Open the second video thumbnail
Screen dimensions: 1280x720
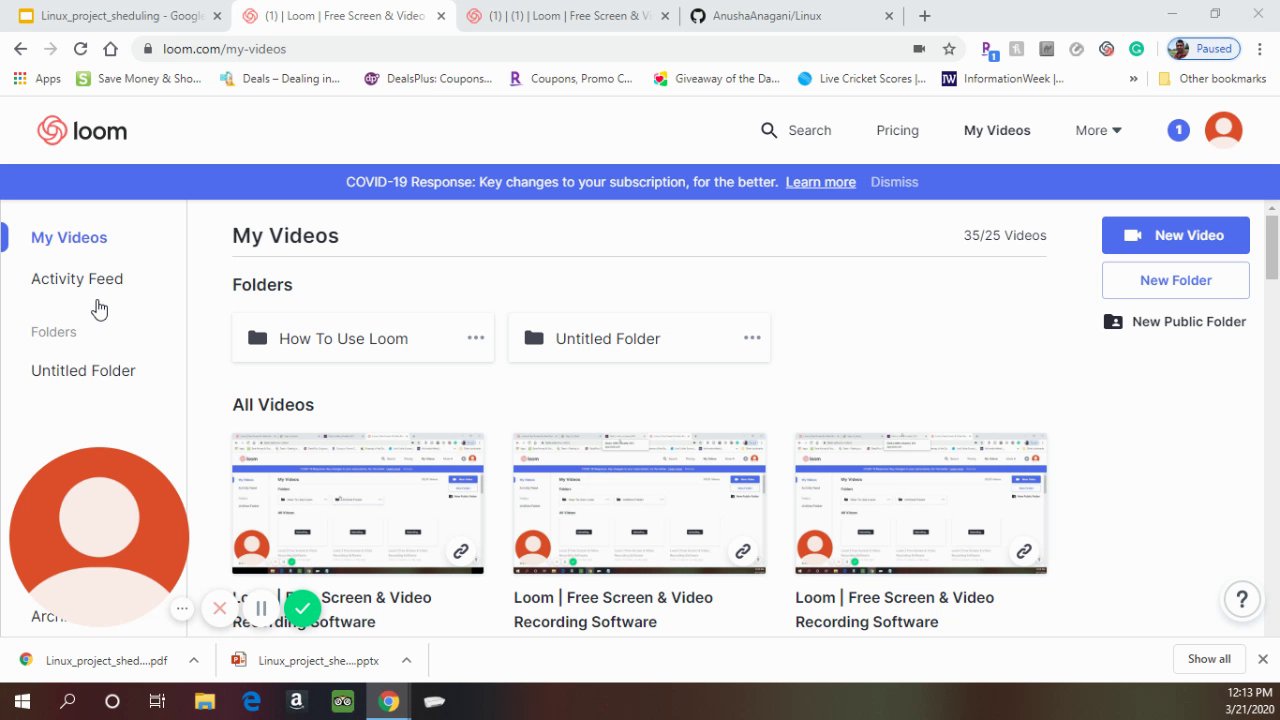640,503
